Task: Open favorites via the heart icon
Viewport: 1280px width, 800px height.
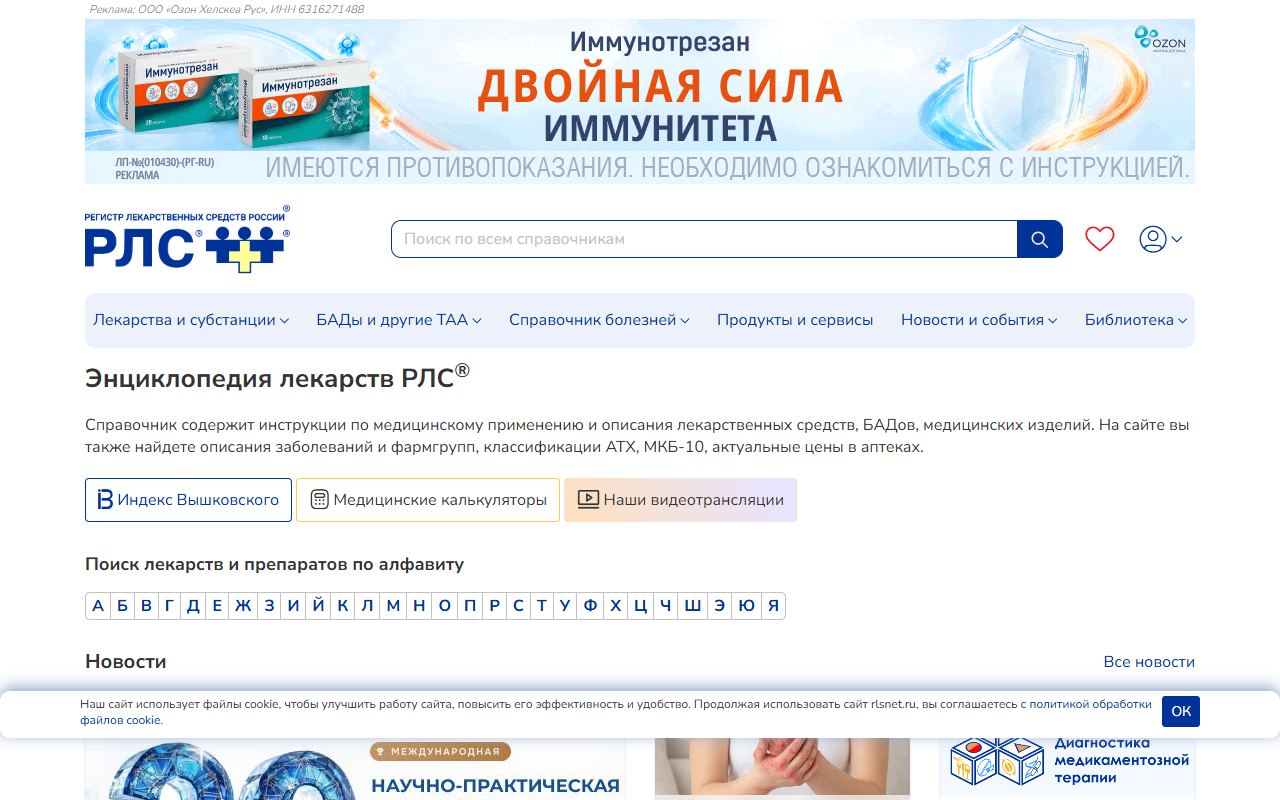Action: tap(1099, 239)
